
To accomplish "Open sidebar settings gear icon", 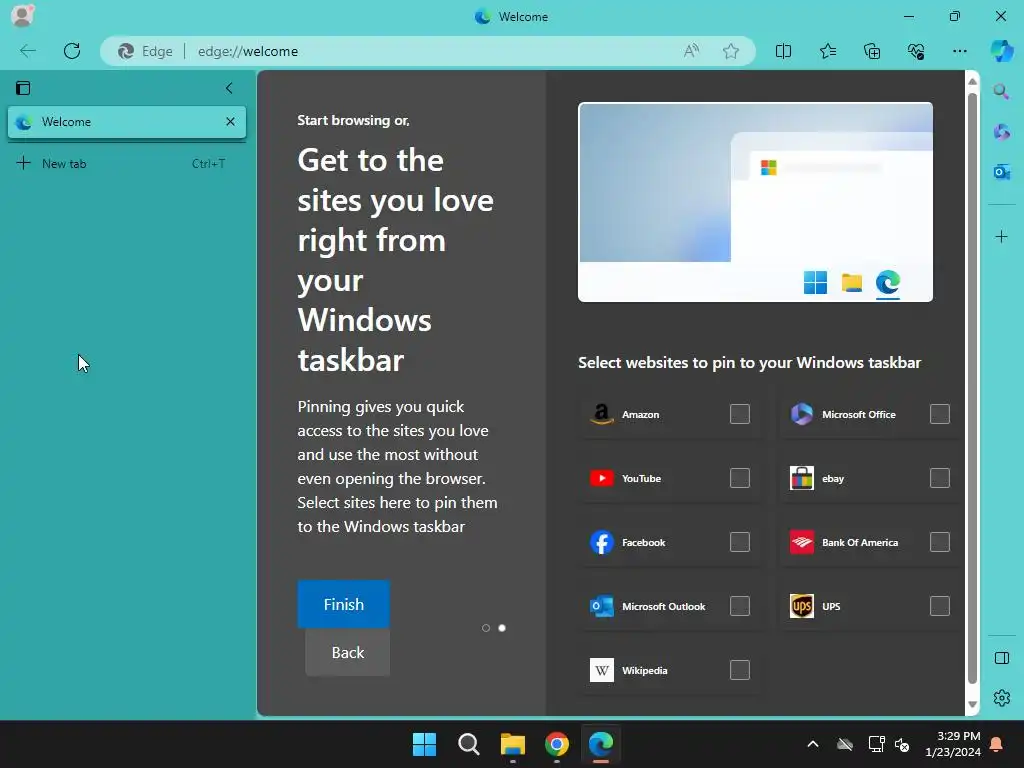I will (1001, 698).
